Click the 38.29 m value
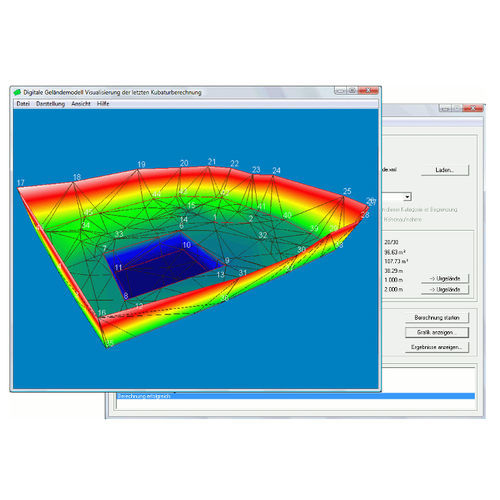The image size is (500, 500). [x=394, y=271]
